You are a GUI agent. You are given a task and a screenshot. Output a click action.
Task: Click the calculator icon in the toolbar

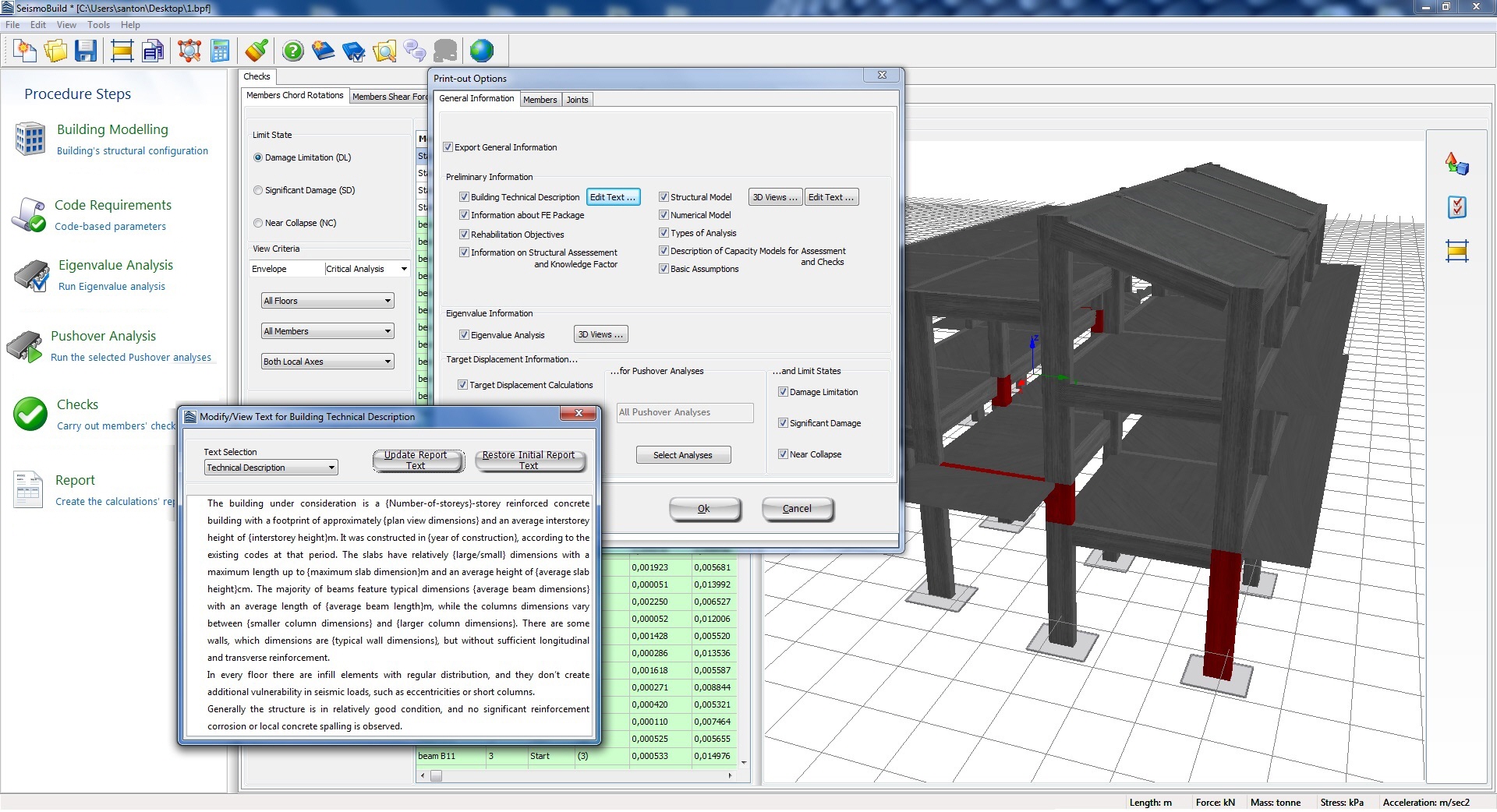tap(221, 51)
